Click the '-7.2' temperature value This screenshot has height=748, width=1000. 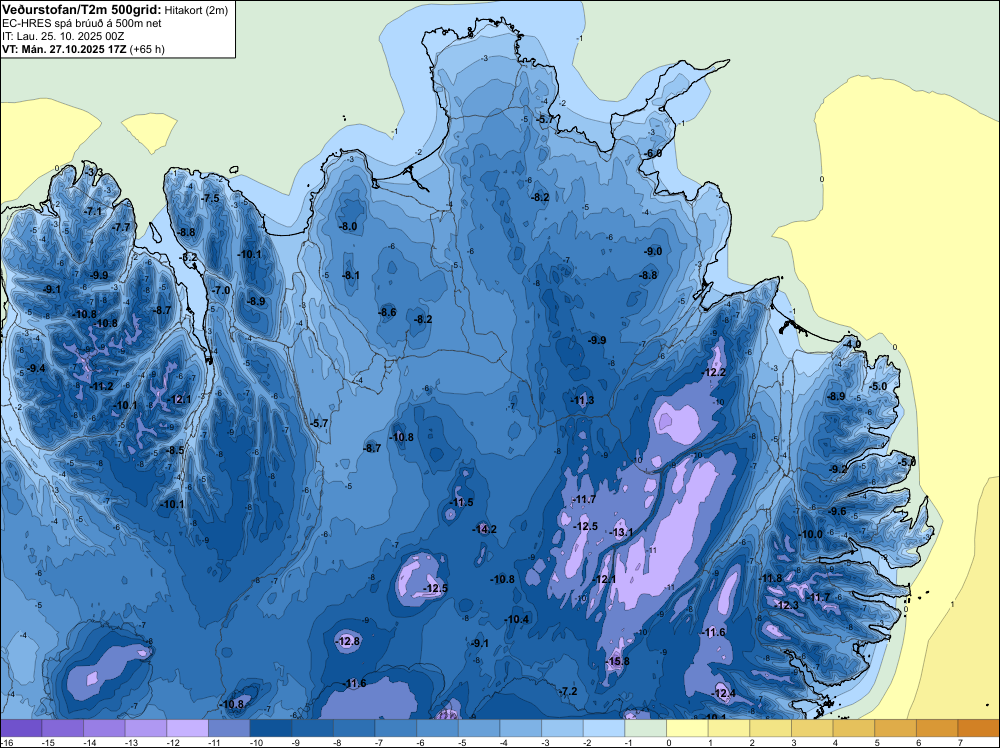[568, 691]
